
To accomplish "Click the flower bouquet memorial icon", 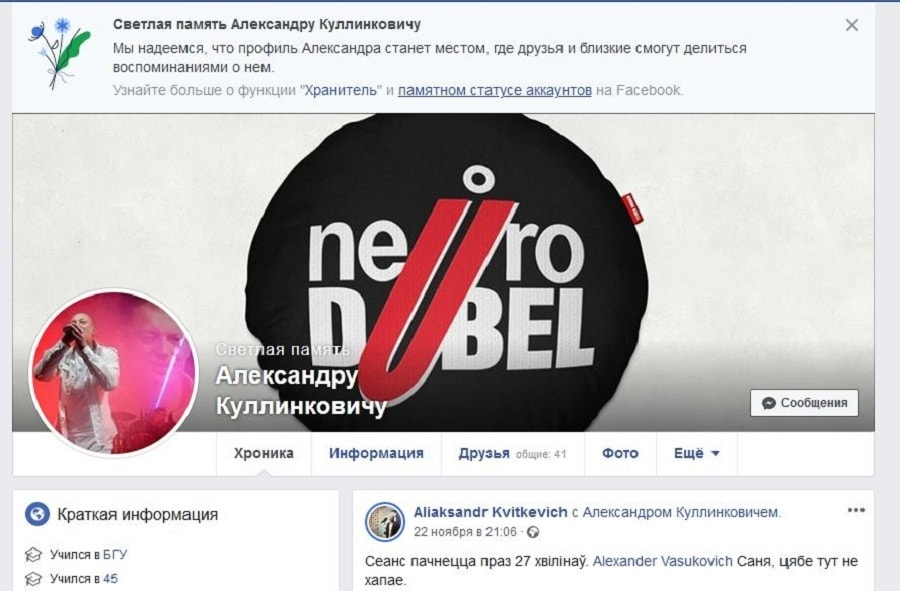I will coord(59,53).
